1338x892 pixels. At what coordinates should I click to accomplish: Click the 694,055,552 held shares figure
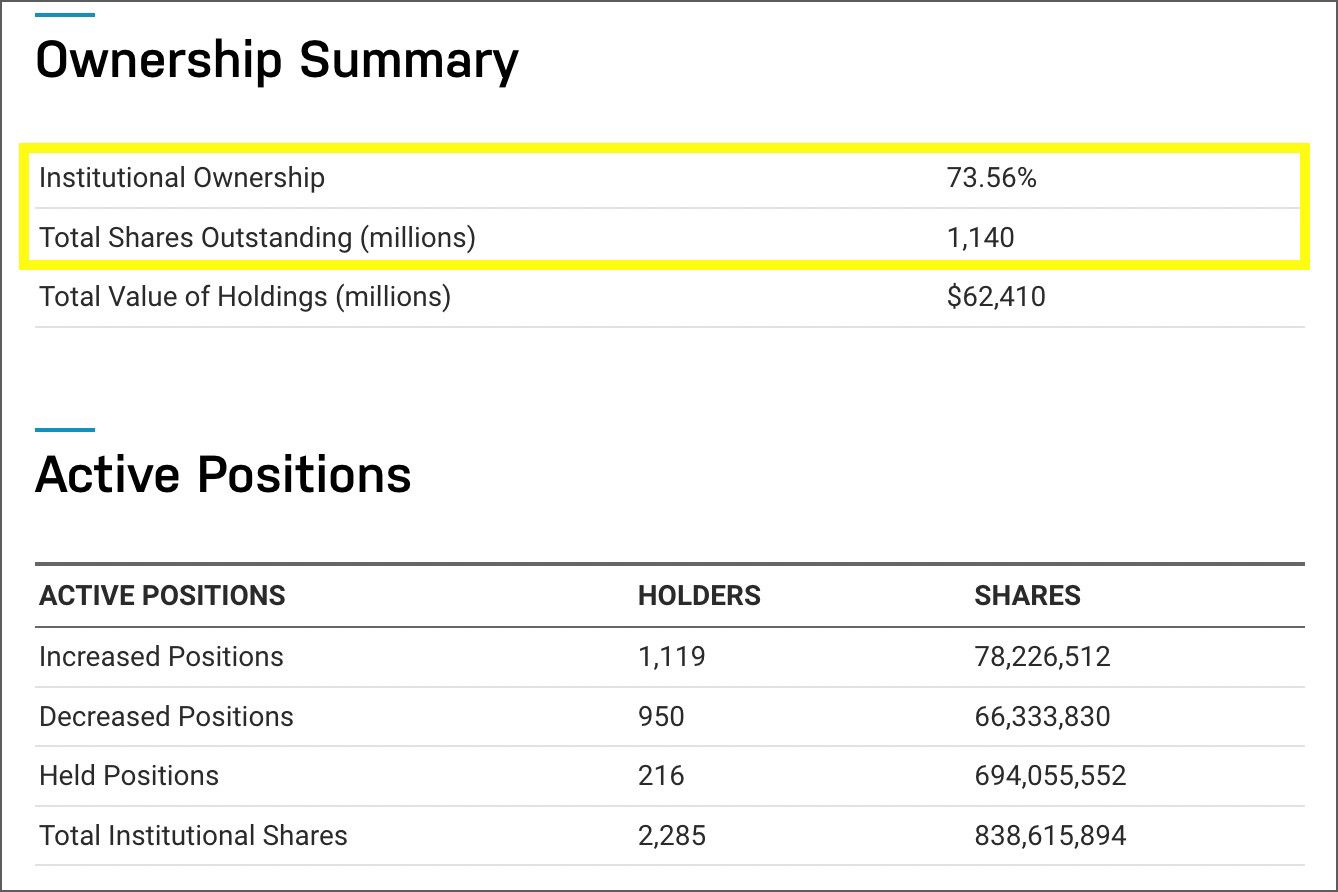coord(1050,776)
